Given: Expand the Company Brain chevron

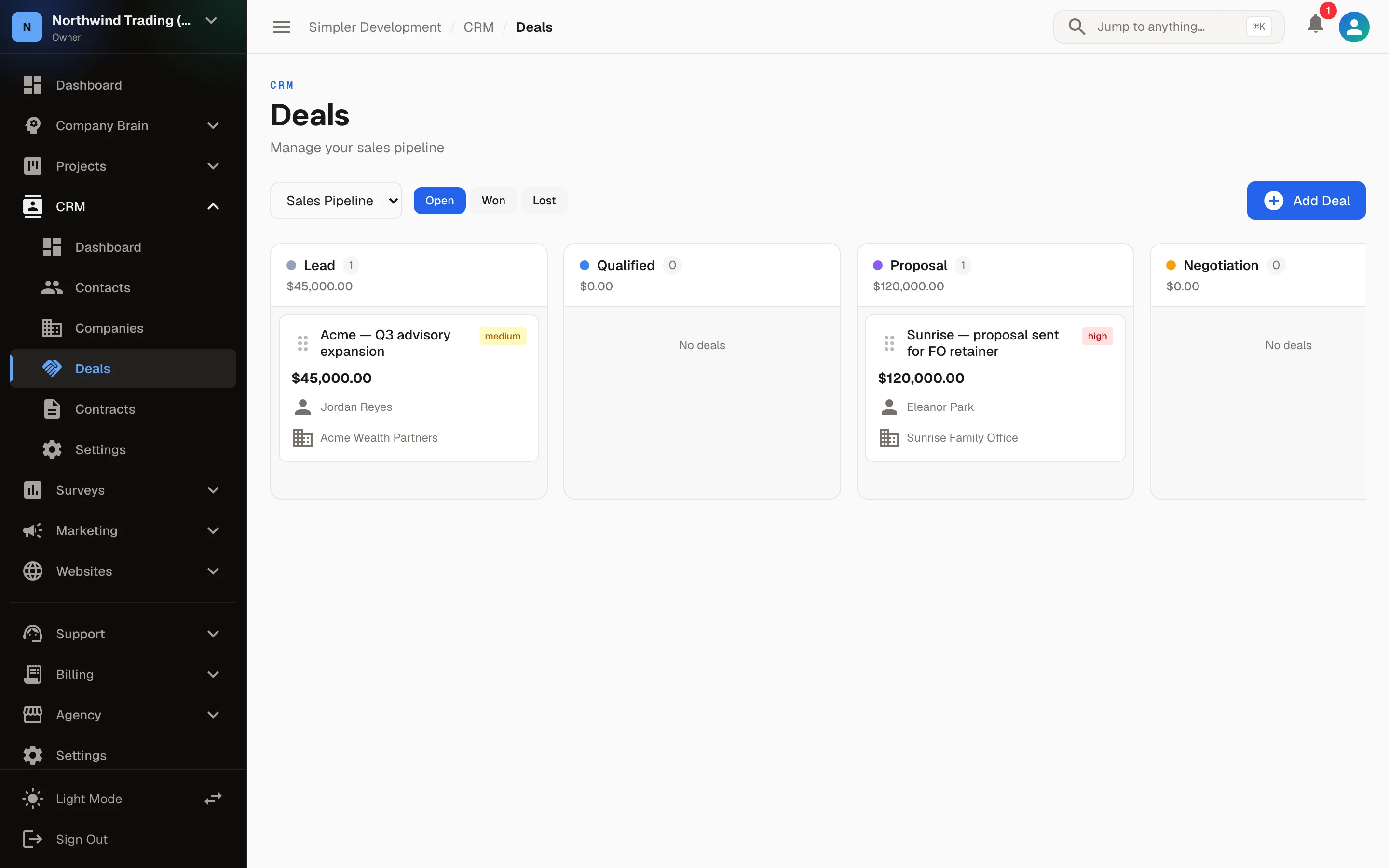Looking at the screenshot, I should tap(213, 125).
